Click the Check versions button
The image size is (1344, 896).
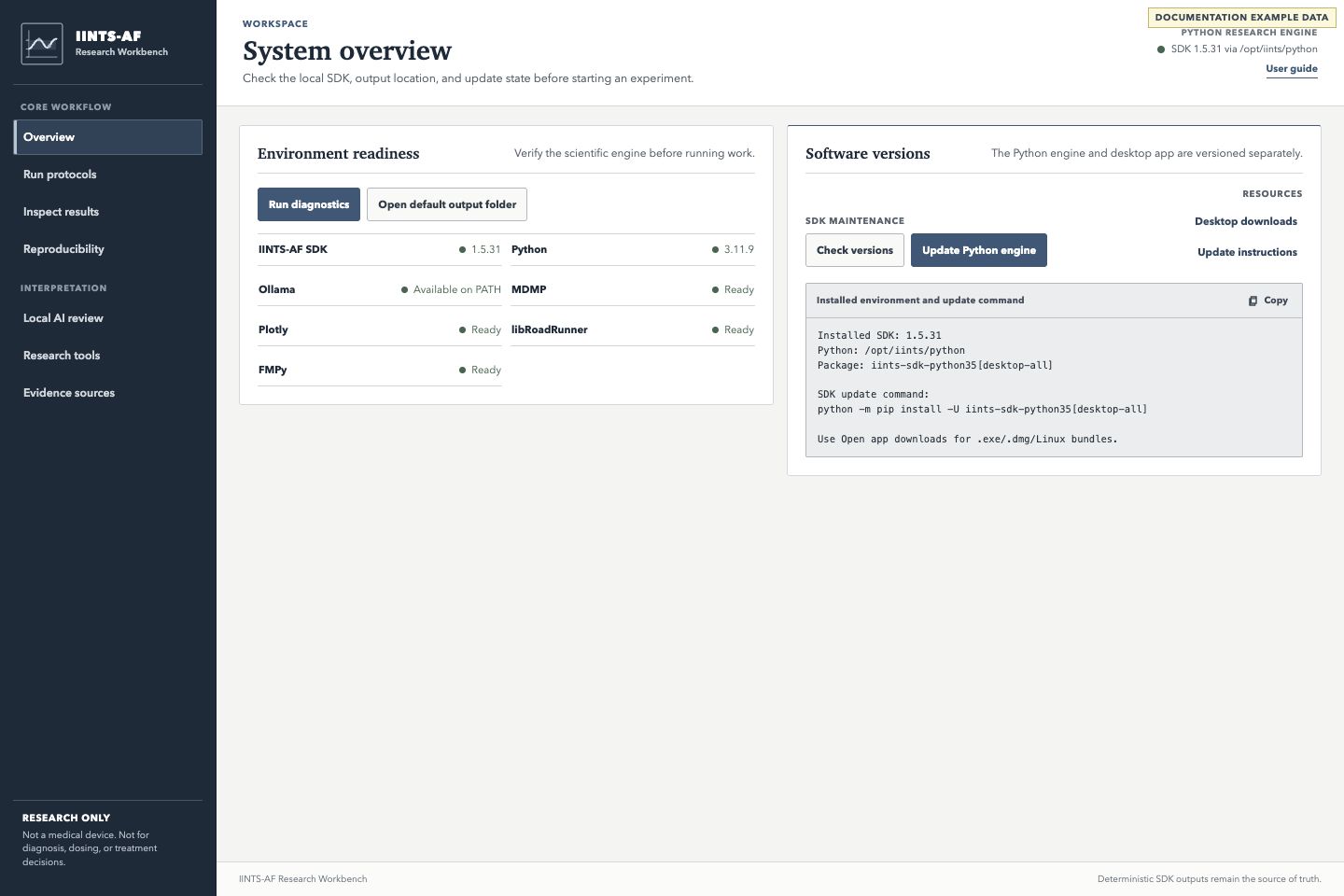click(855, 250)
